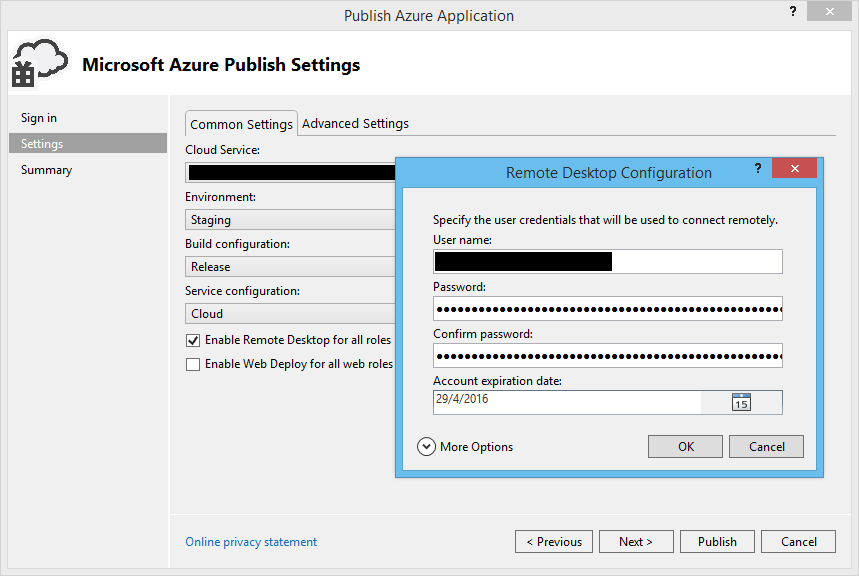Click the help question mark in Remote Desktop Configuration
This screenshot has height=576, width=859.
click(x=757, y=169)
